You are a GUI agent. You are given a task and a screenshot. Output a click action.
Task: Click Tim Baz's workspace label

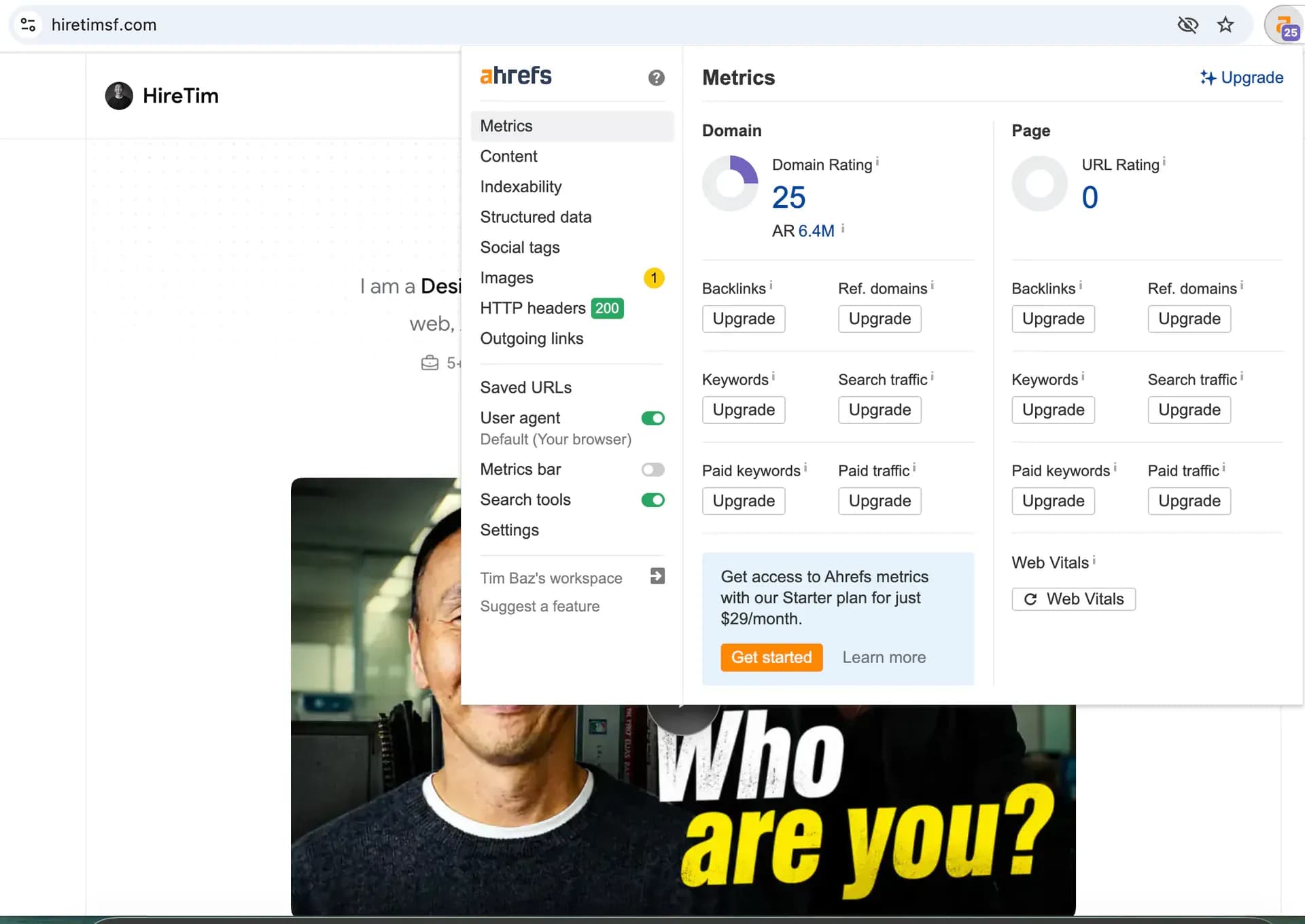point(551,578)
